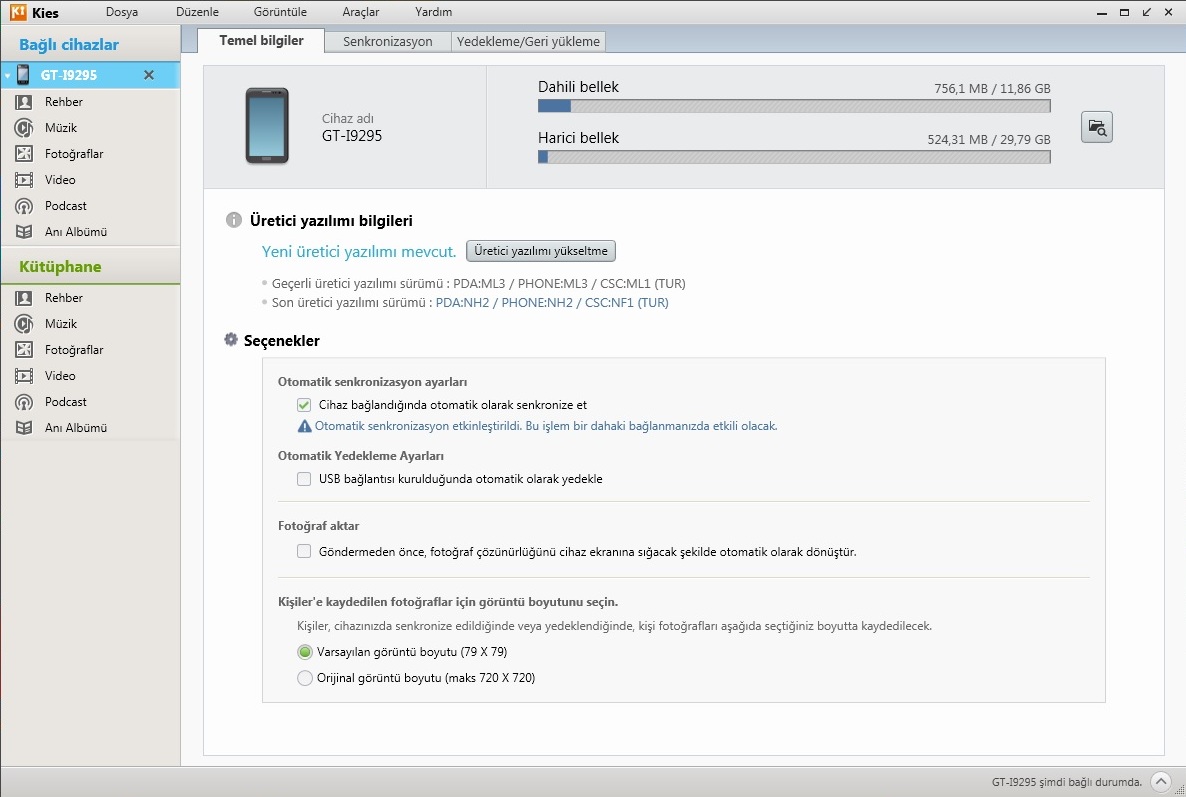Click the Bağlı cihazlar section header
Screen dimensions: 1186x797
point(90,45)
